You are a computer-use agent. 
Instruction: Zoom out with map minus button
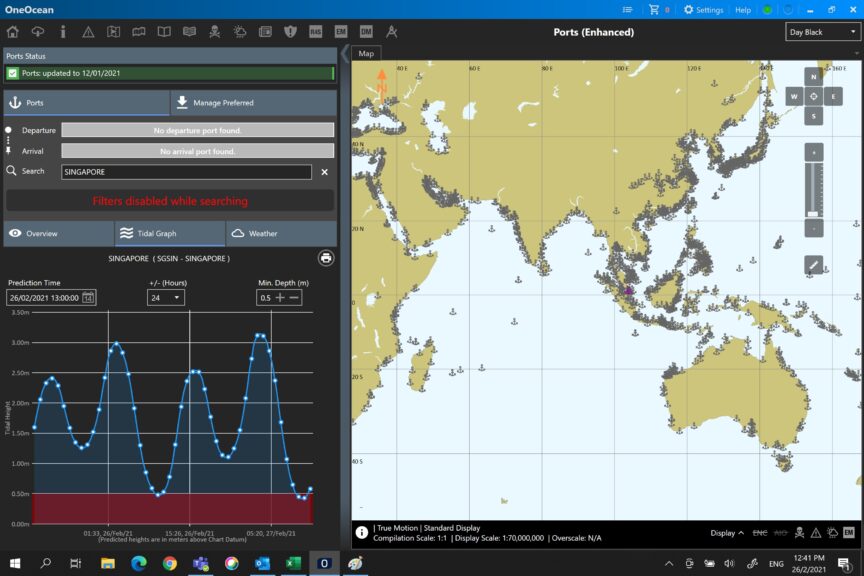[x=813, y=228]
